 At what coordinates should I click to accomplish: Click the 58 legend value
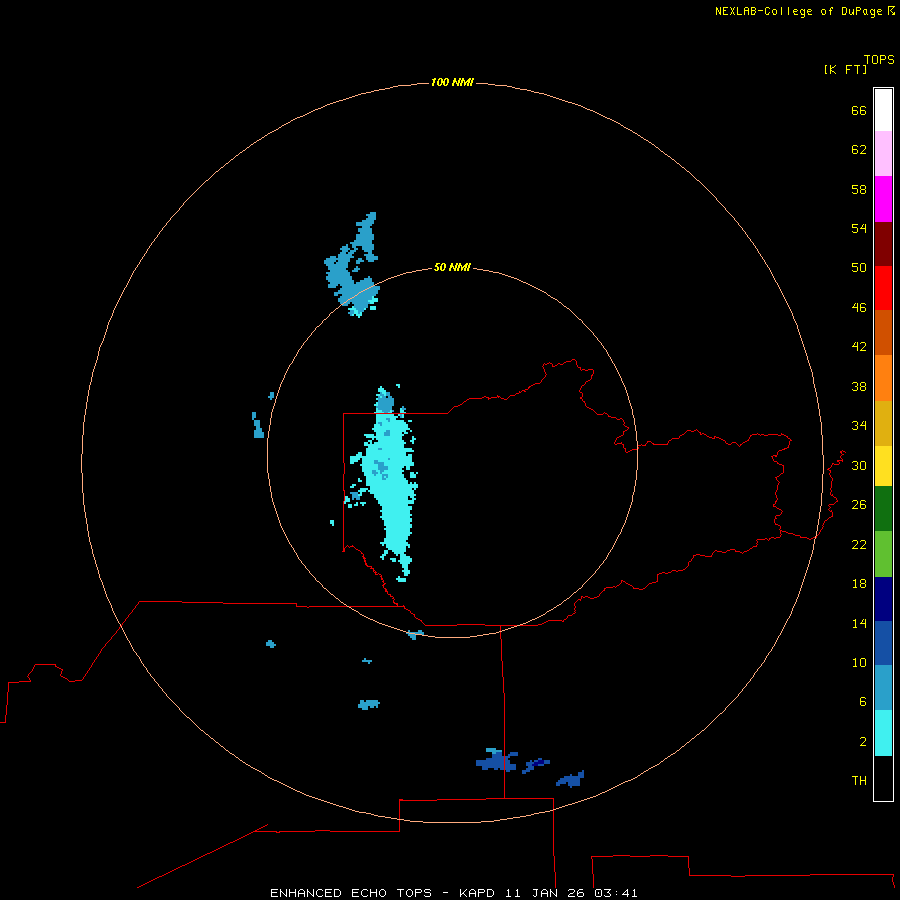coord(859,189)
